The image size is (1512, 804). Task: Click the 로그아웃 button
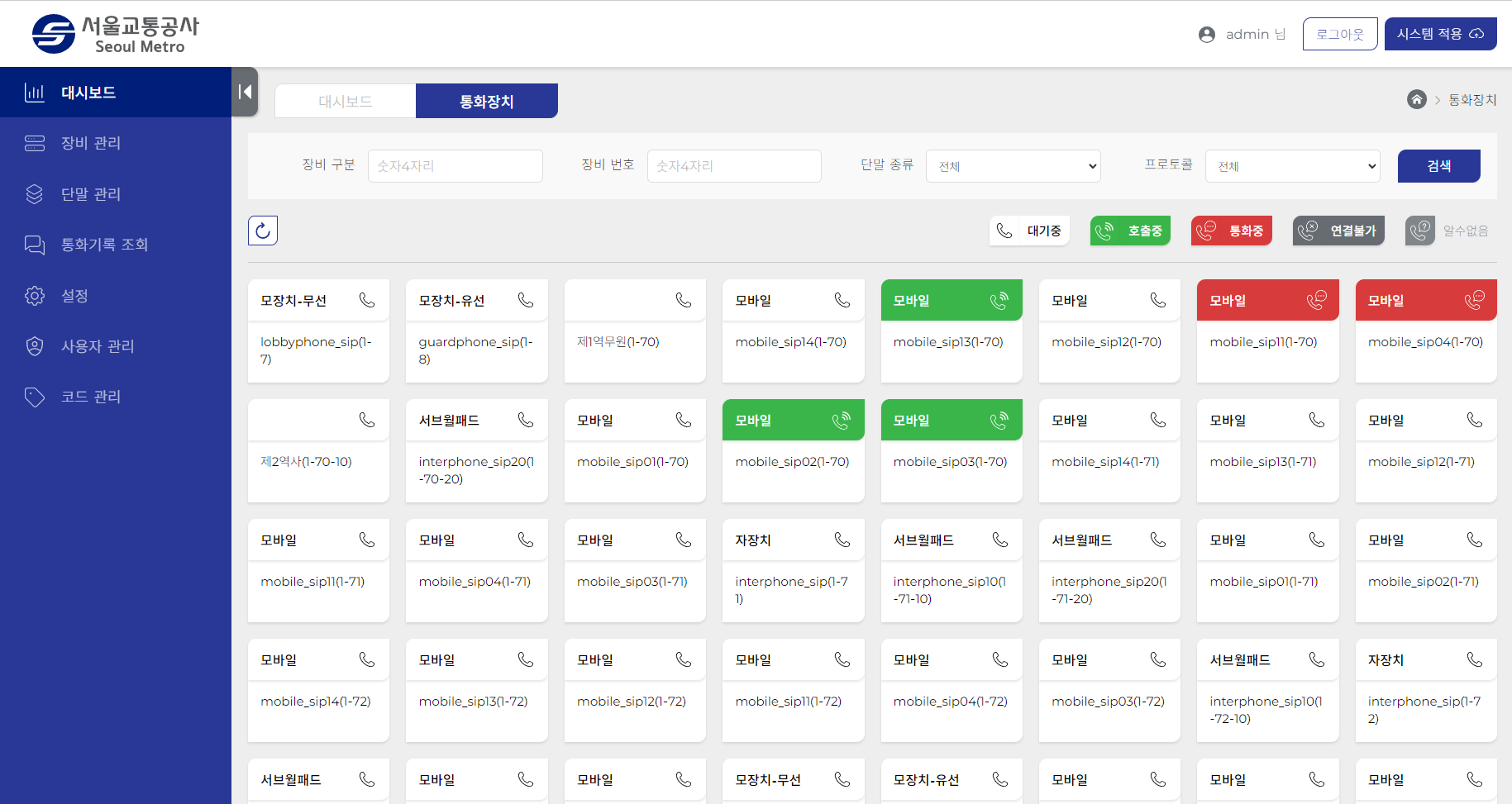(1340, 34)
